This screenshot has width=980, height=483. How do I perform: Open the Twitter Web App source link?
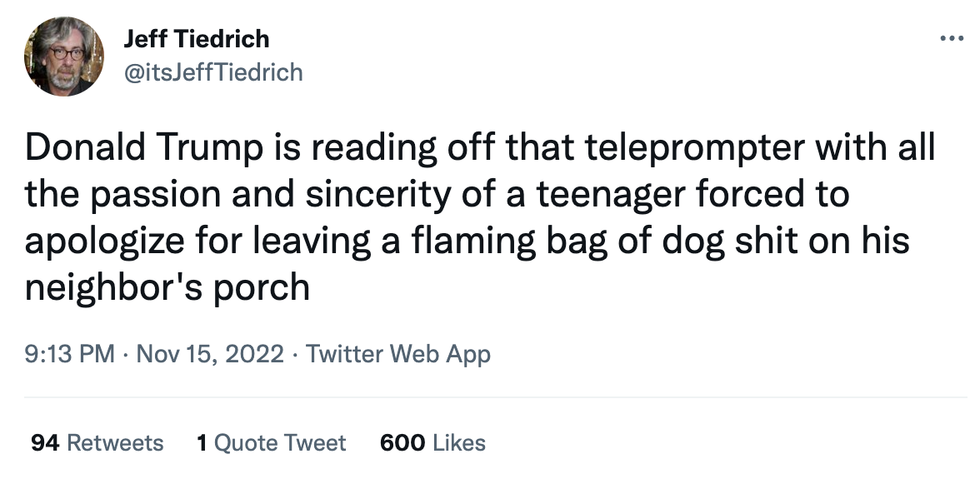[398, 354]
